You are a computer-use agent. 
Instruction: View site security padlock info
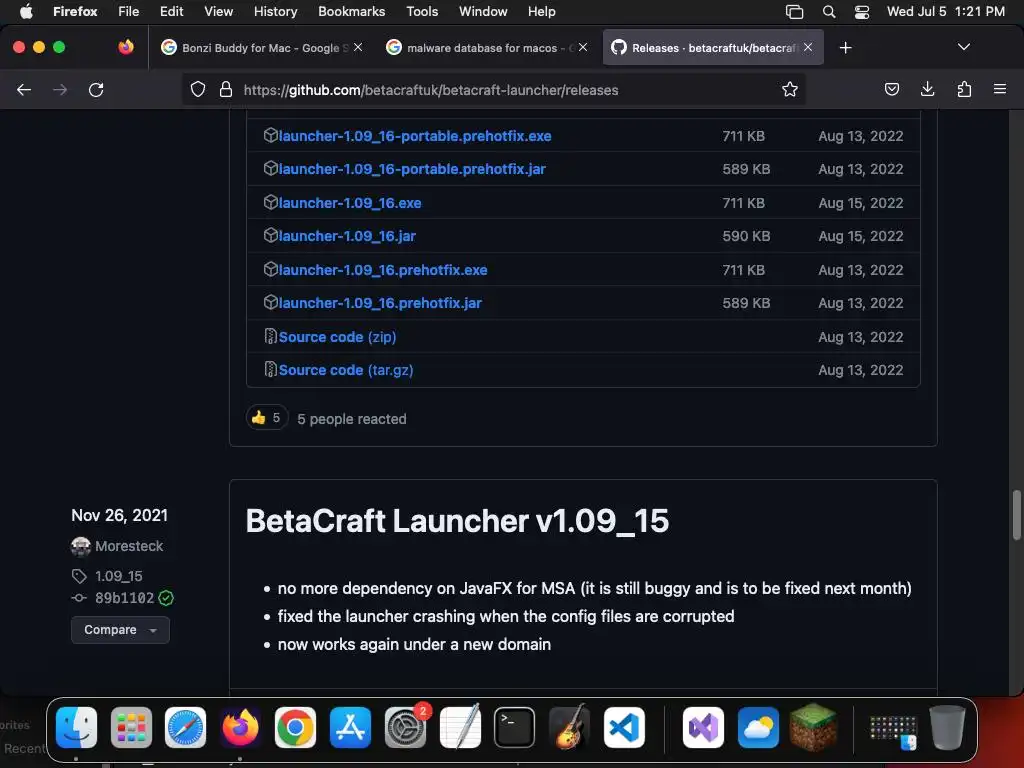click(226, 89)
